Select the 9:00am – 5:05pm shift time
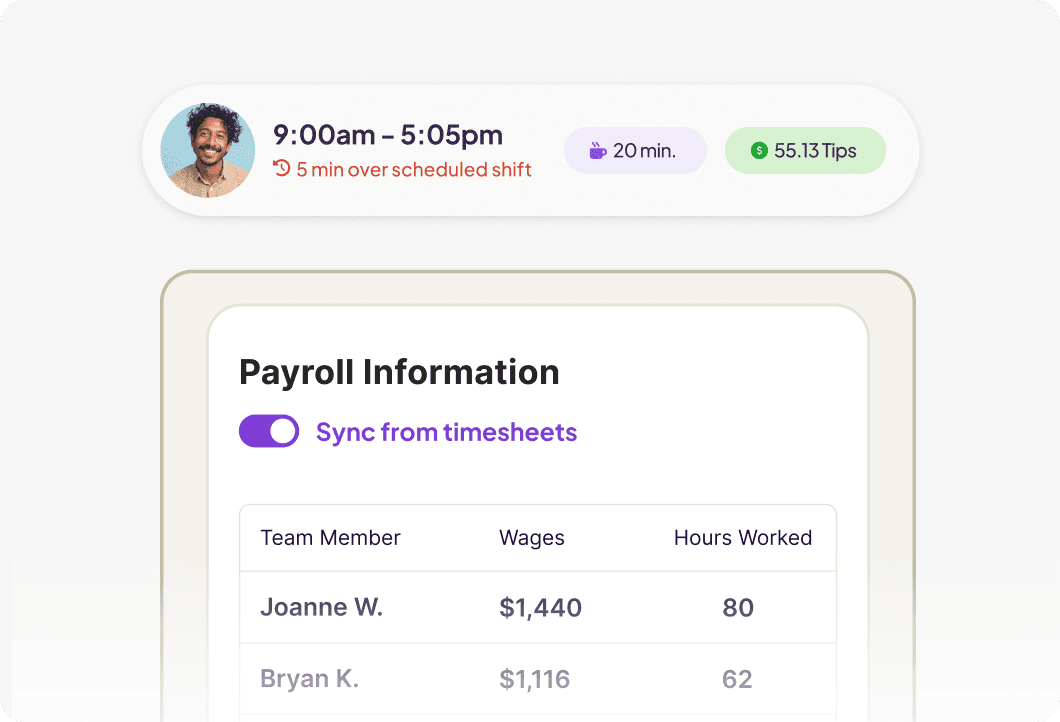This screenshot has width=1060, height=722. (x=388, y=135)
